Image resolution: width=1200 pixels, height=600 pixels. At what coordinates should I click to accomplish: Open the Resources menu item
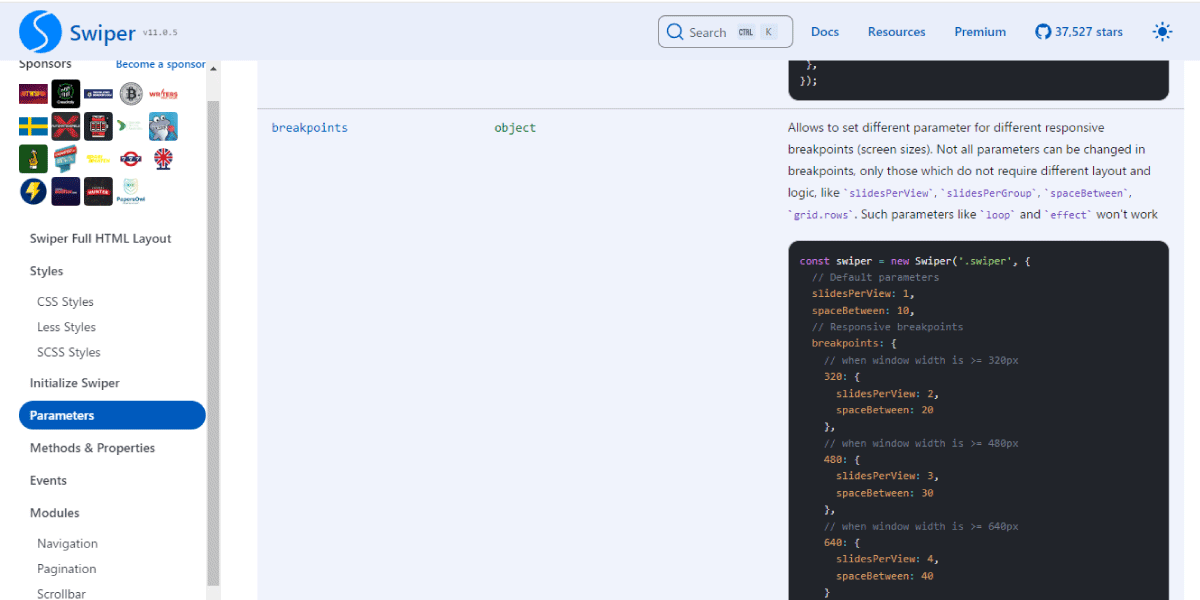[x=897, y=32]
